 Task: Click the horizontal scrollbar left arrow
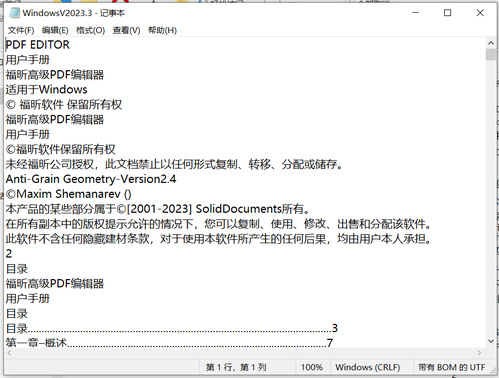point(9,353)
